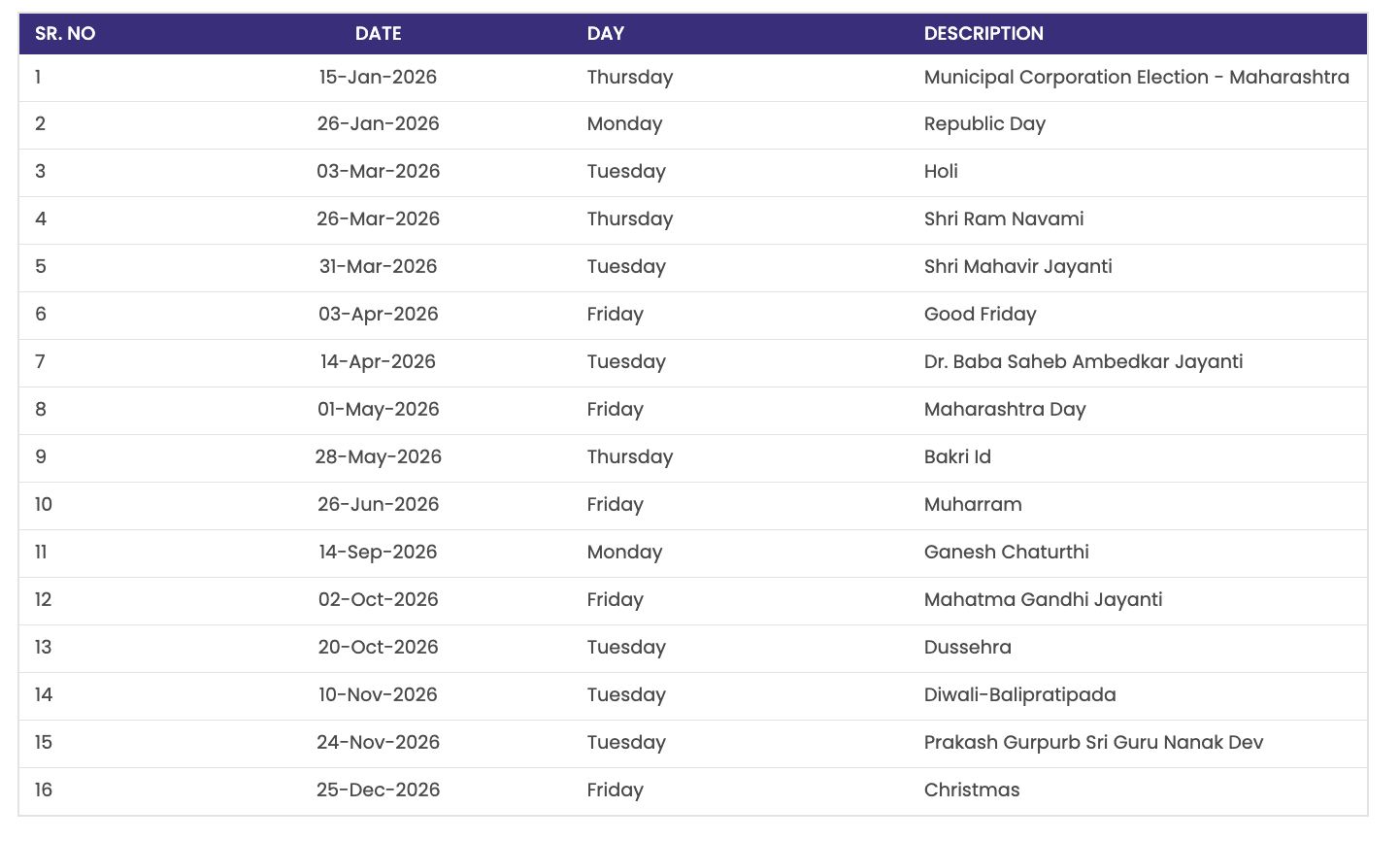Select the Good Friday description
This screenshot has height=841, width=1400.
tap(980, 314)
